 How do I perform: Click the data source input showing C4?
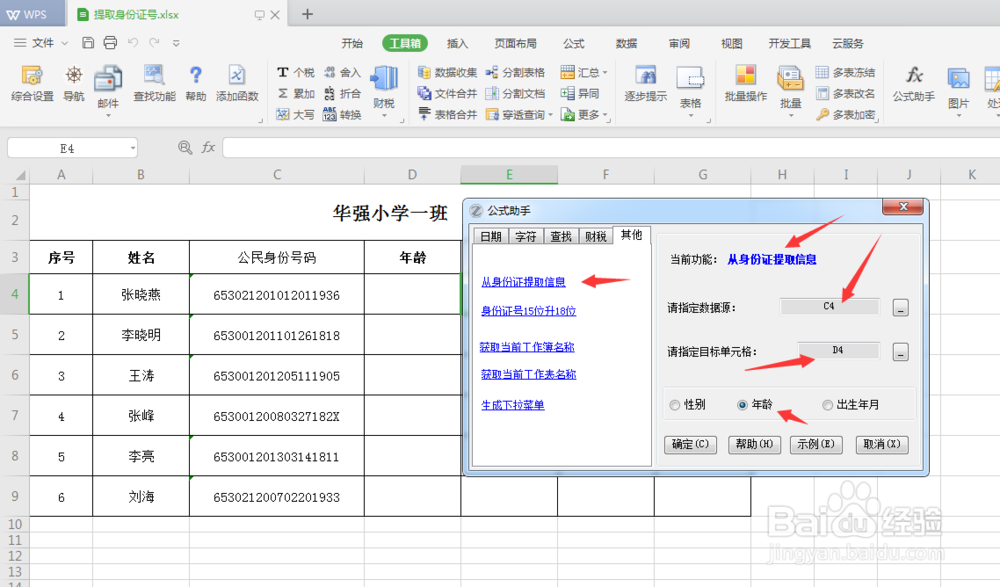(x=829, y=305)
